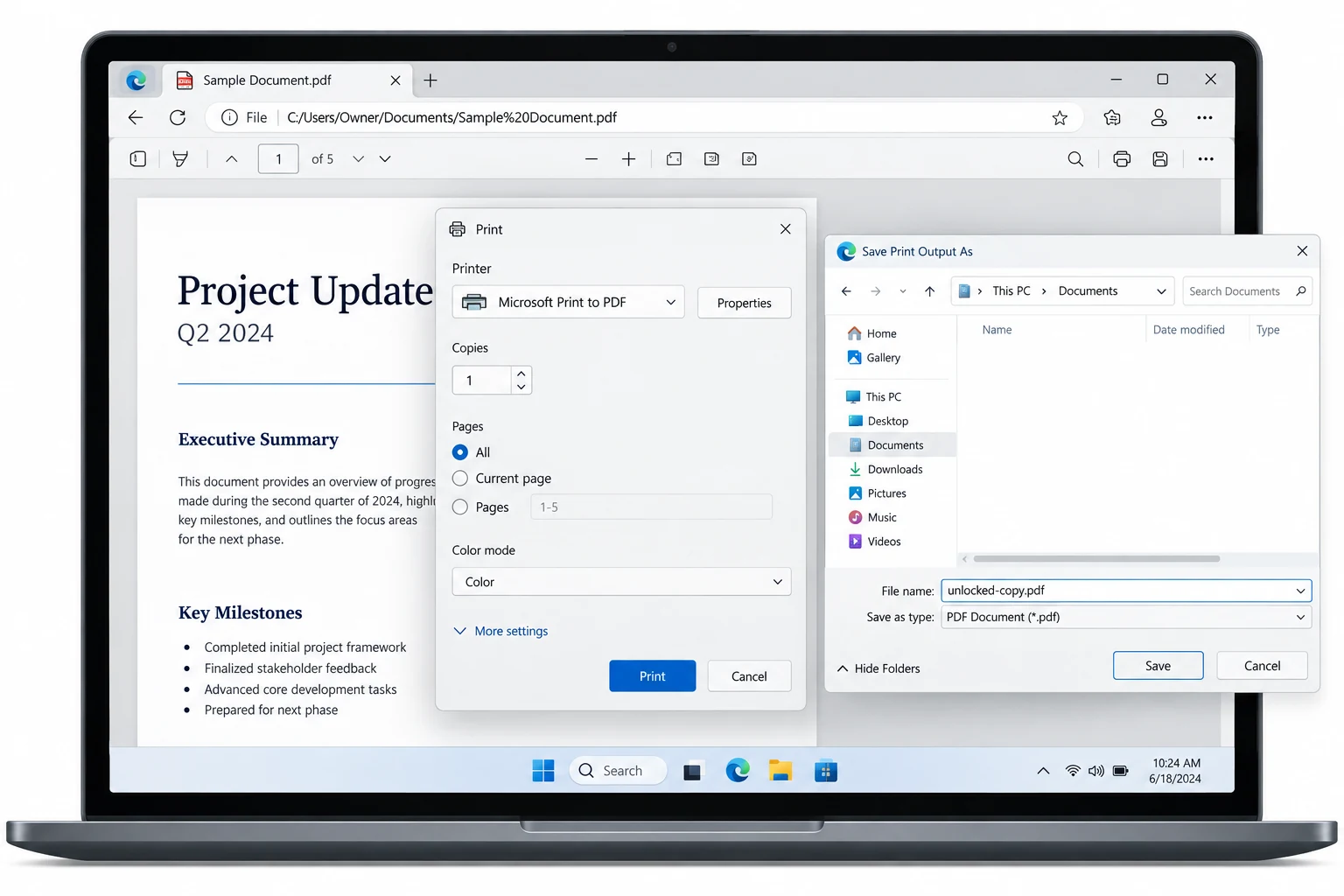Click the File name input field

pos(1126,591)
